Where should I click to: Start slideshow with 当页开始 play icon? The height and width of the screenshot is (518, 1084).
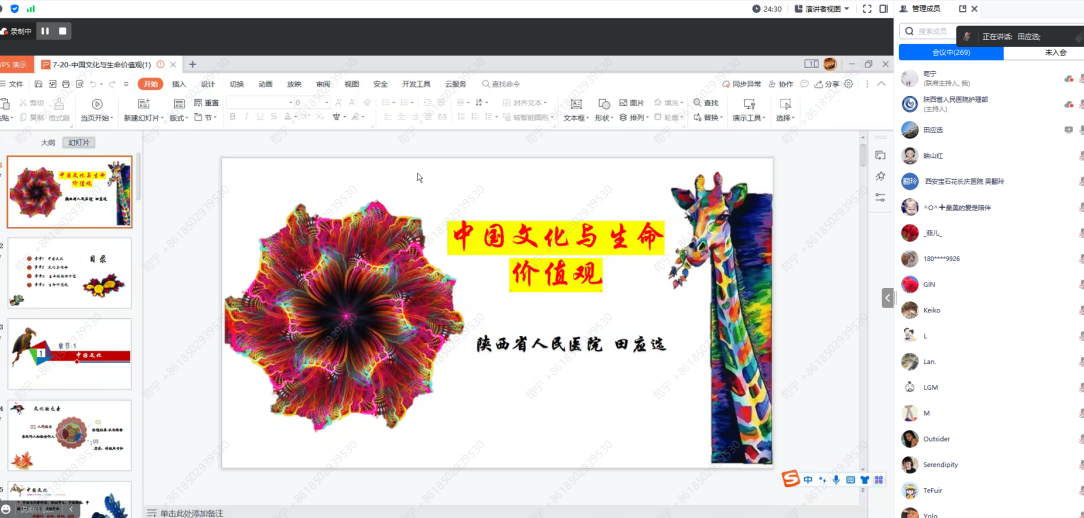click(x=97, y=104)
